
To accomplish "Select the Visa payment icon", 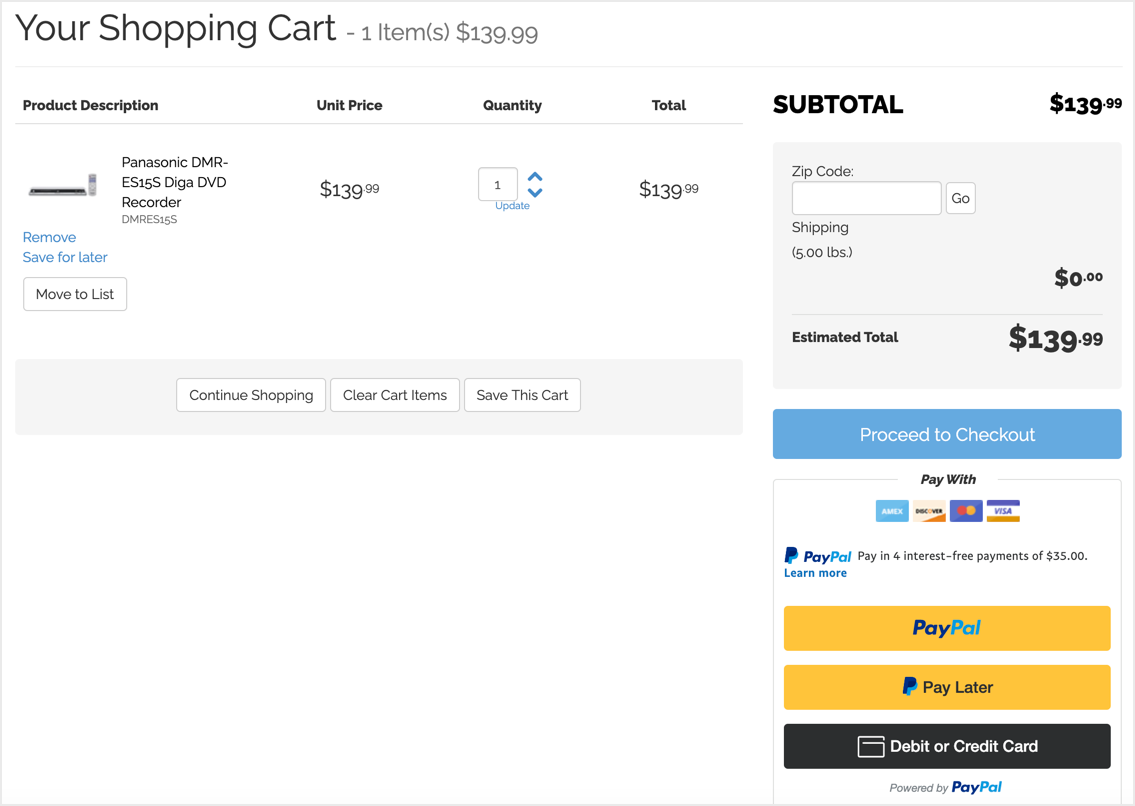I will 1002,510.
